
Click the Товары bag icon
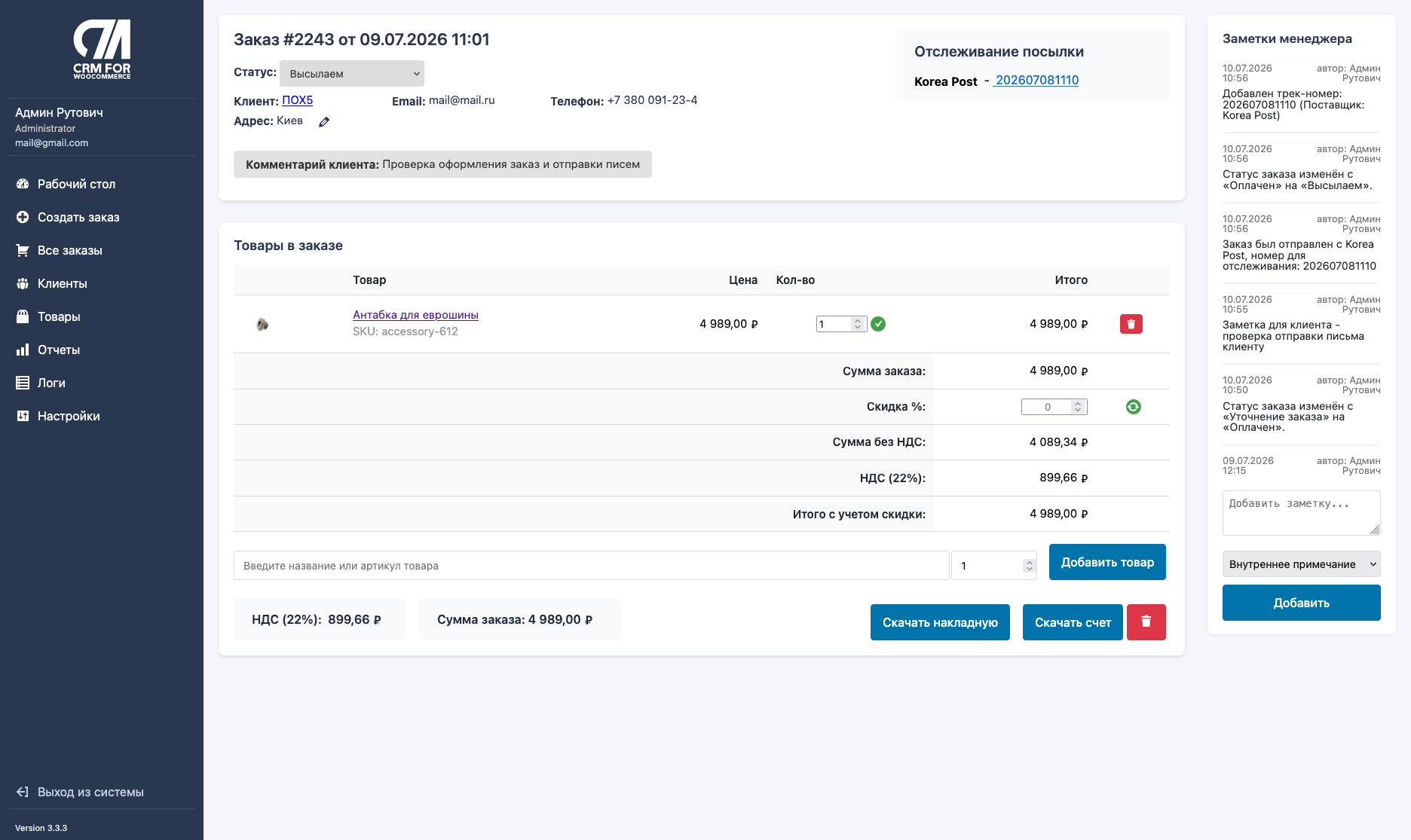(23, 316)
